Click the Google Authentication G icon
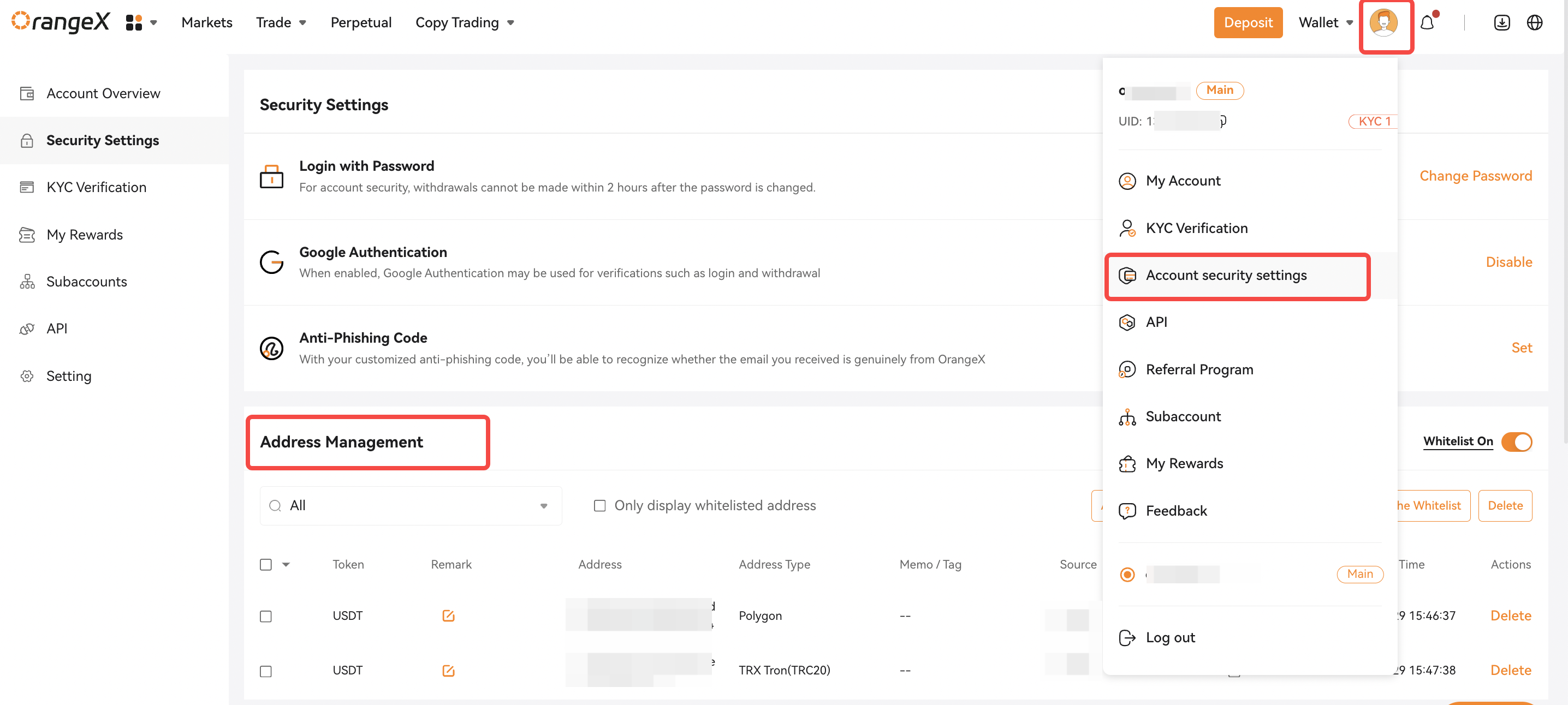Image resolution: width=1568 pixels, height=705 pixels. click(x=271, y=262)
